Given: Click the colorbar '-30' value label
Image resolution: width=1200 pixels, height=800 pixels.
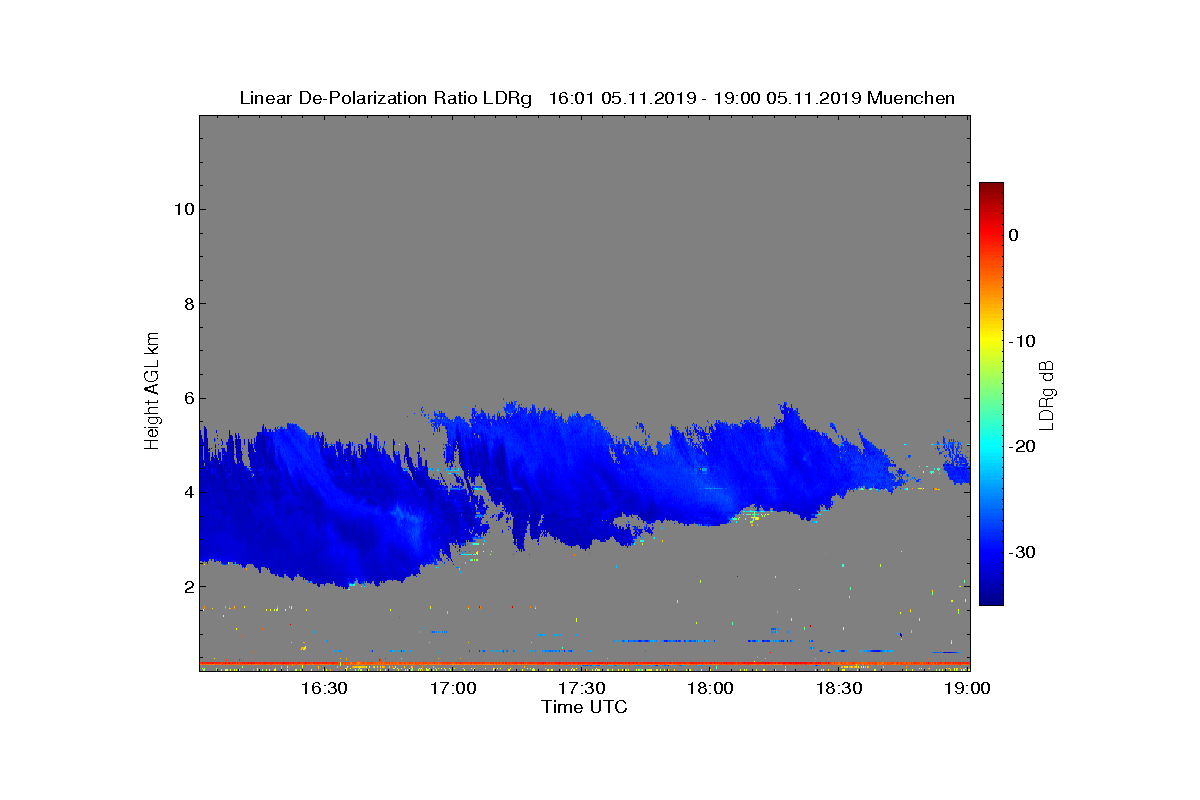Looking at the screenshot, I should click(1021, 552).
